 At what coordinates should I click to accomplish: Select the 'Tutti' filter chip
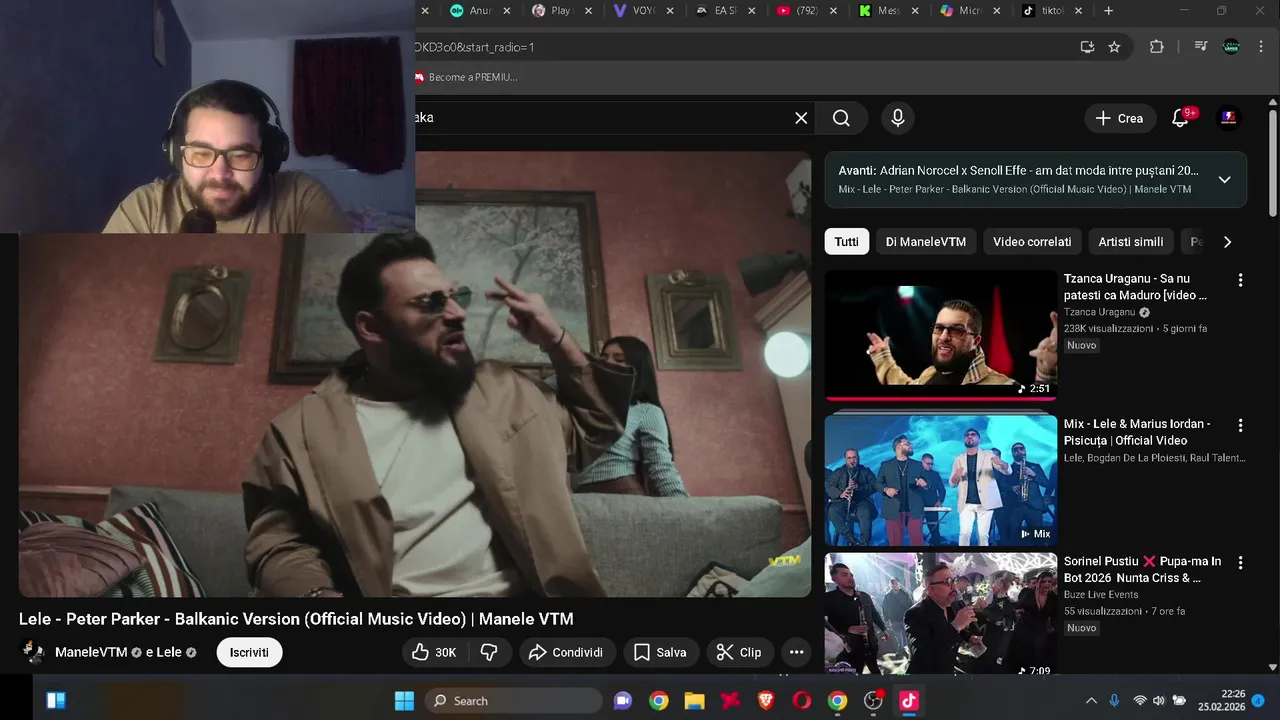tap(846, 242)
